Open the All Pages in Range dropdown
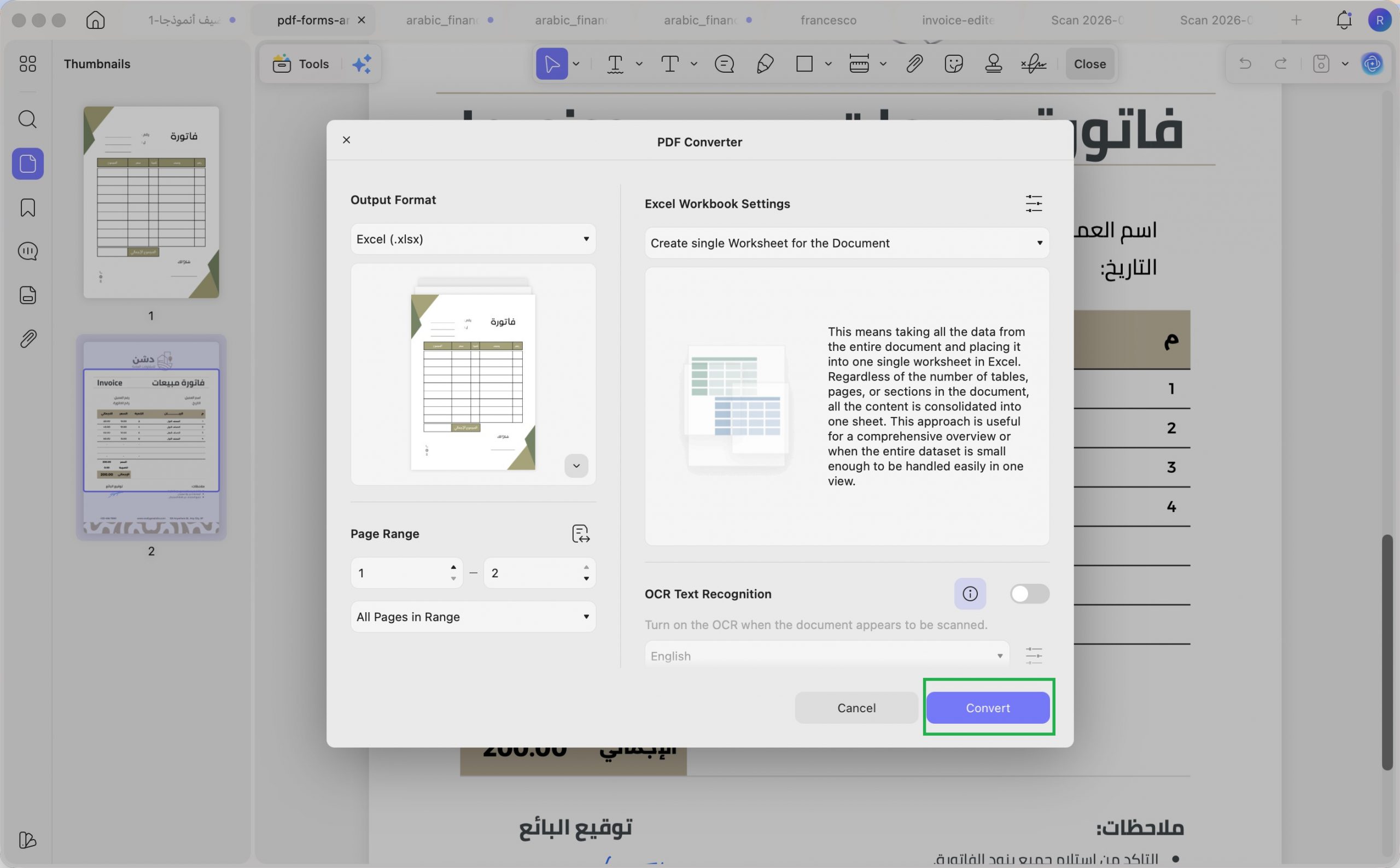Viewport: 1400px width, 868px height. point(472,617)
